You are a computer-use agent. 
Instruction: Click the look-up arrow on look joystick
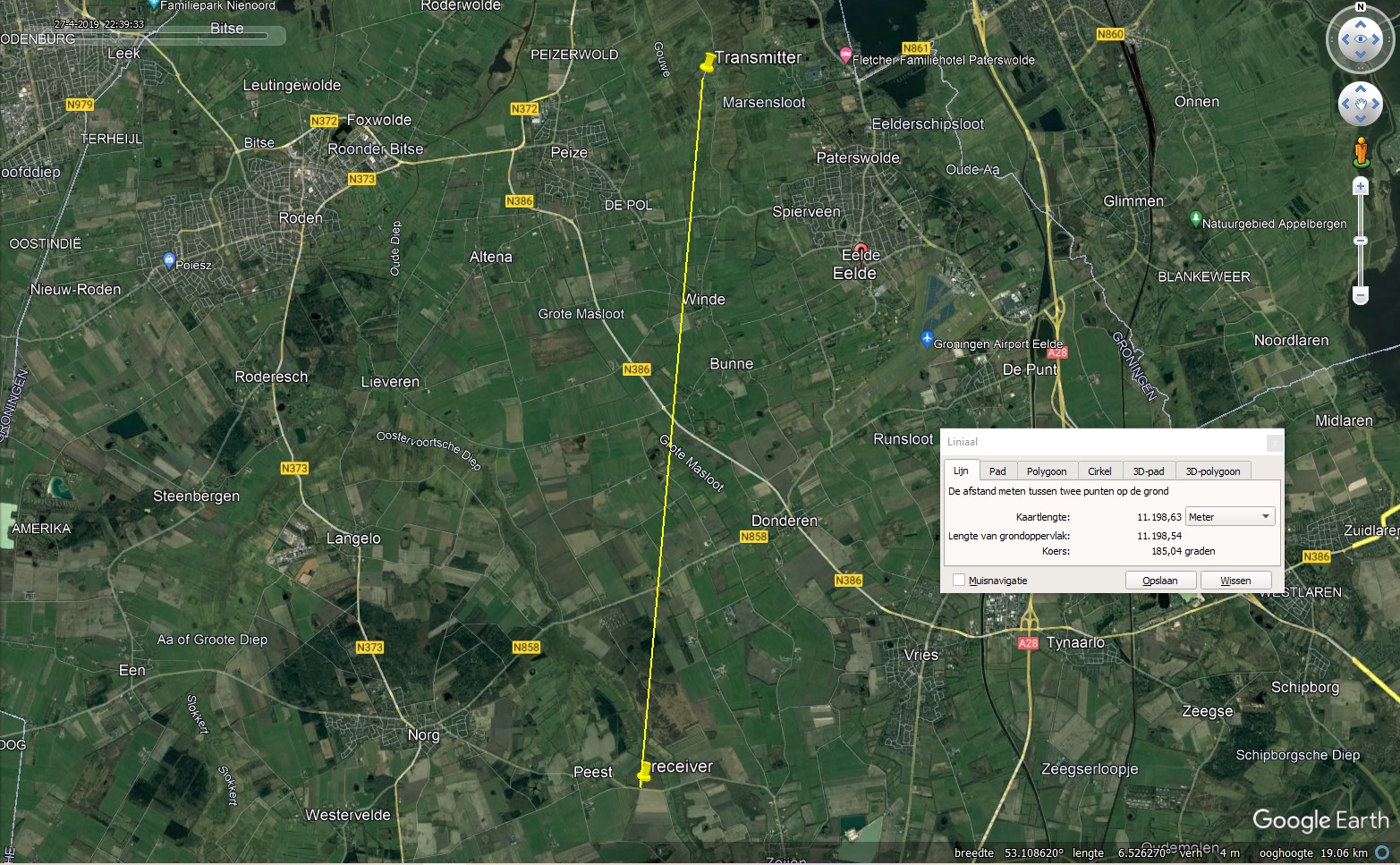(1361, 24)
